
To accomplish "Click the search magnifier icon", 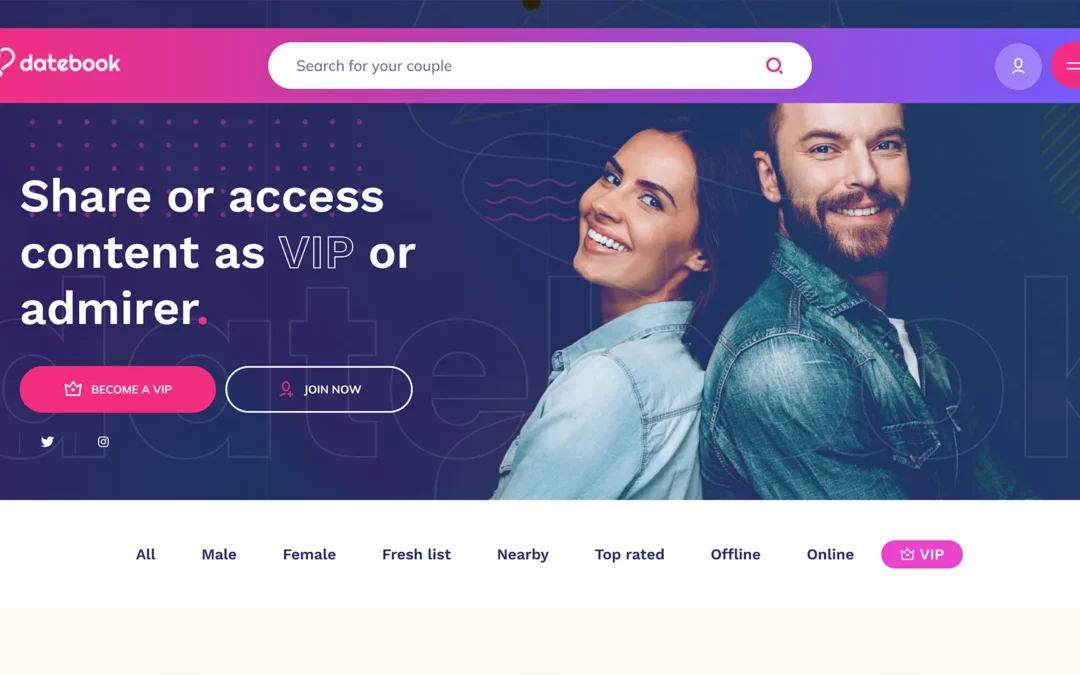I will 774,65.
